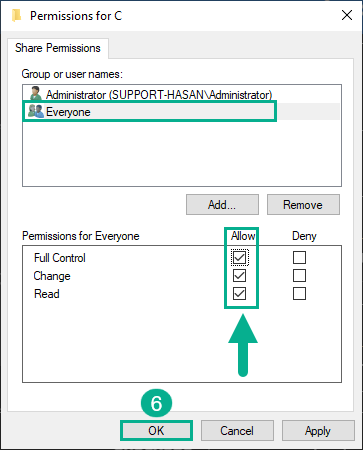The height and width of the screenshot is (450, 363).
Task: Click the Full Control permission label
Action: [x=60, y=258]
